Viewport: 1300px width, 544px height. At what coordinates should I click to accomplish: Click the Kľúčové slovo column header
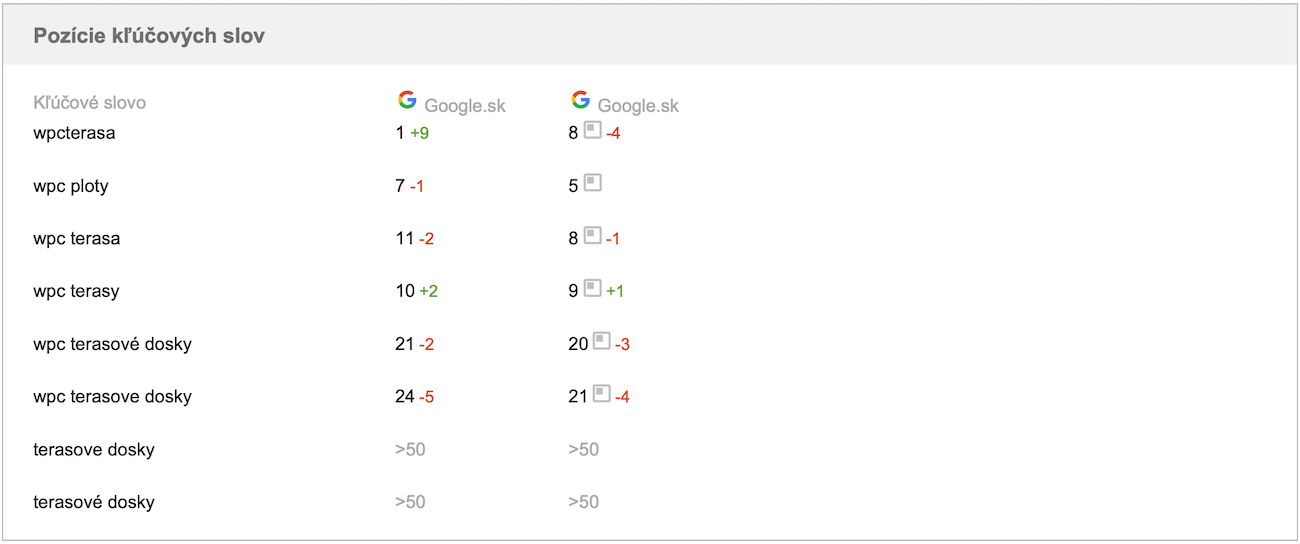pyautogui.click(x=90, y=103)
